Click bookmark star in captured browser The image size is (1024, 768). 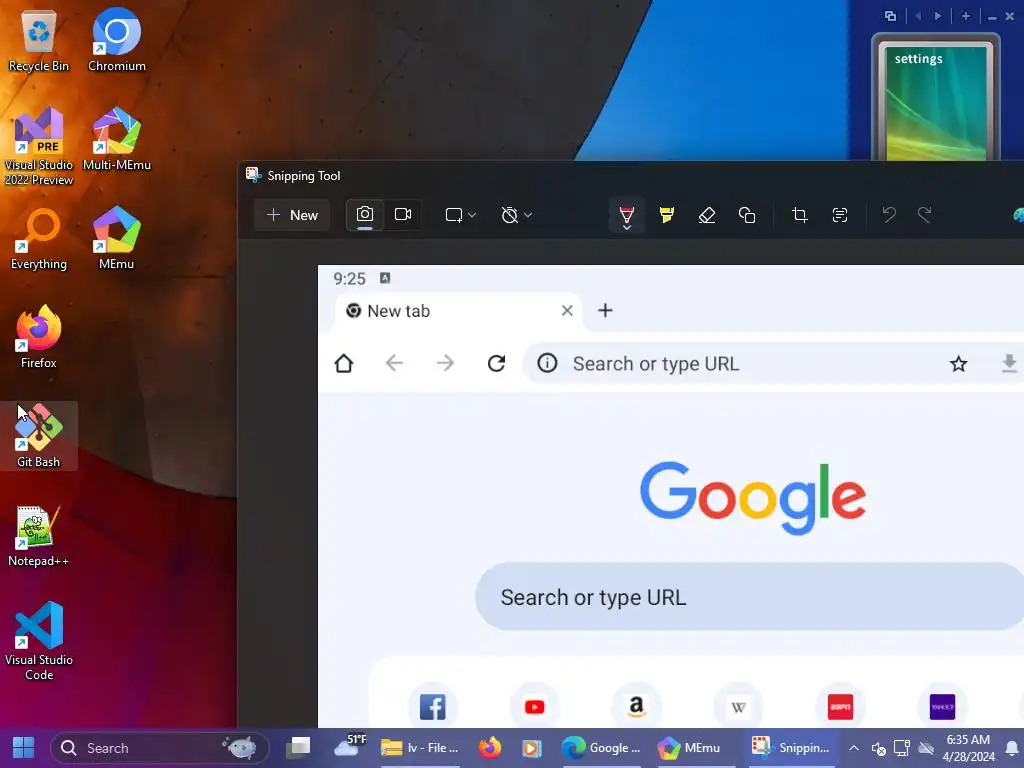coord(958,364)
